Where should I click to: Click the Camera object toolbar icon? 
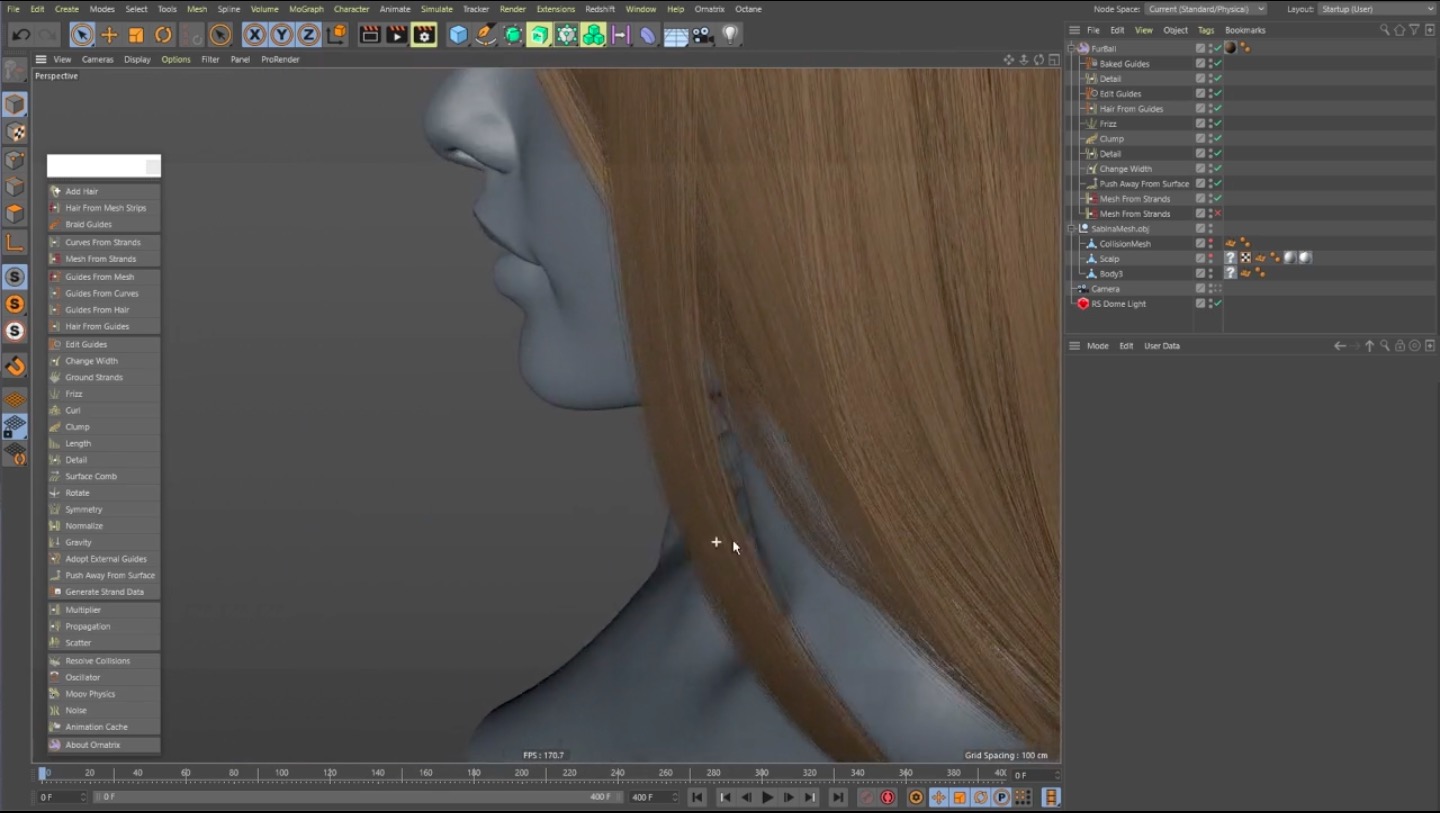tap(703, 35)
